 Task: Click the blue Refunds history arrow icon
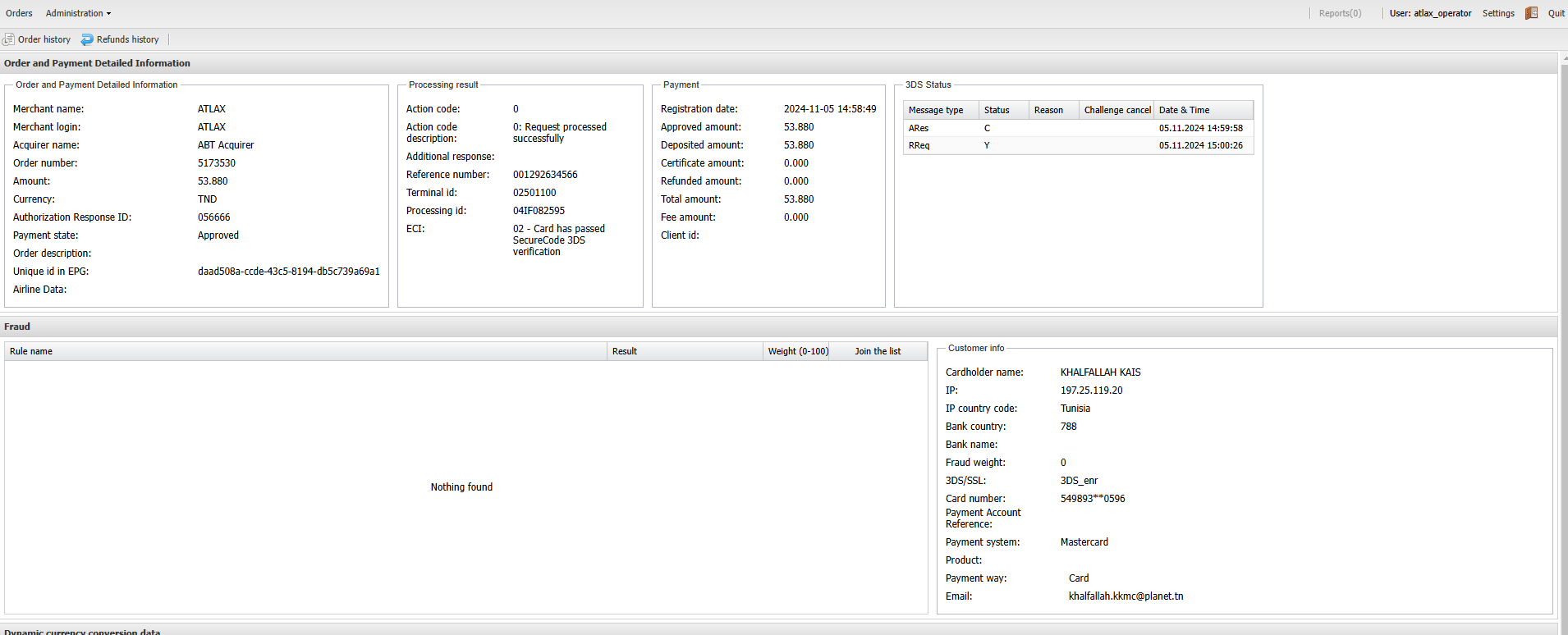tap(87, 39)
